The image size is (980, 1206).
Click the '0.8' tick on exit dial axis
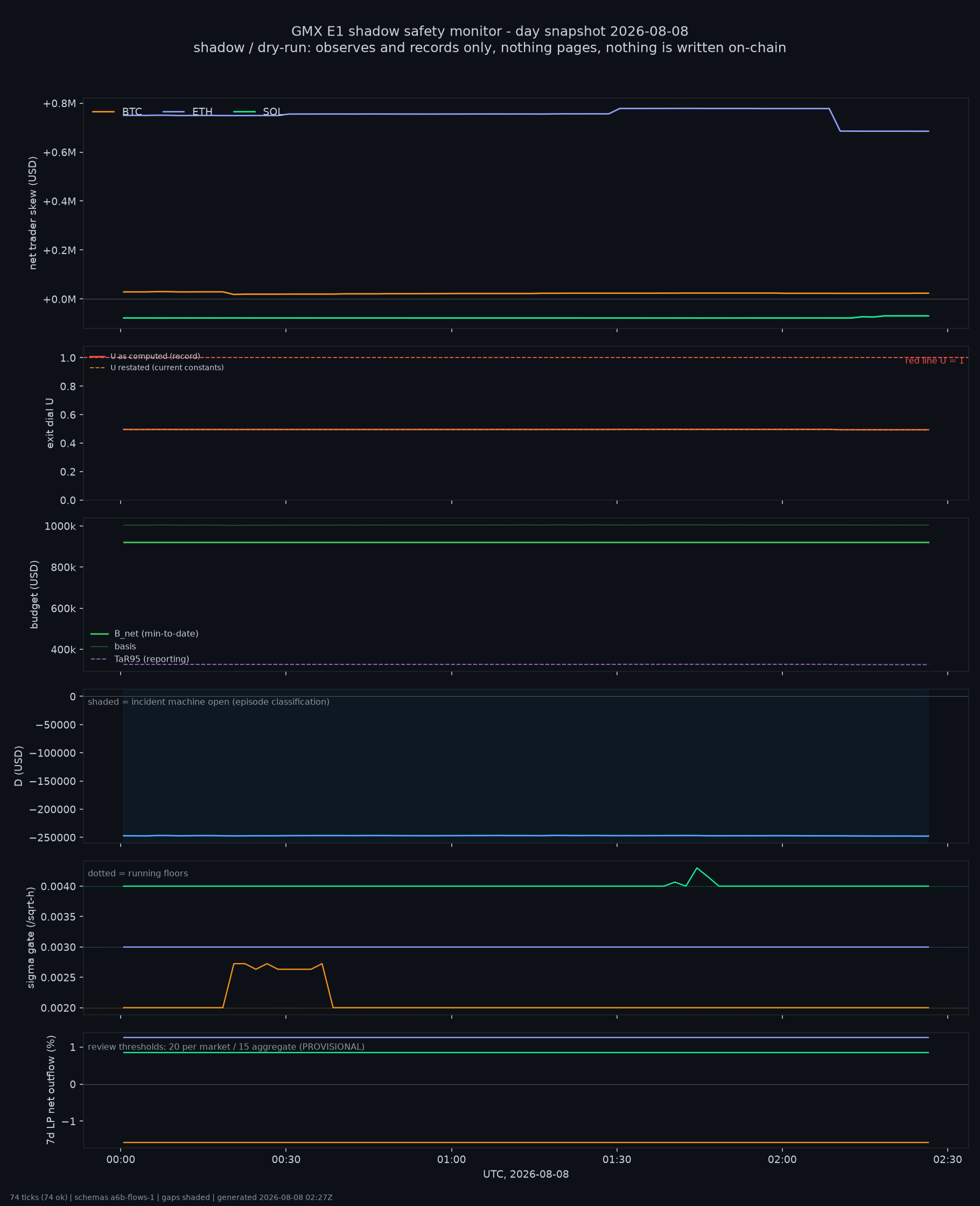tap(68, 387)
